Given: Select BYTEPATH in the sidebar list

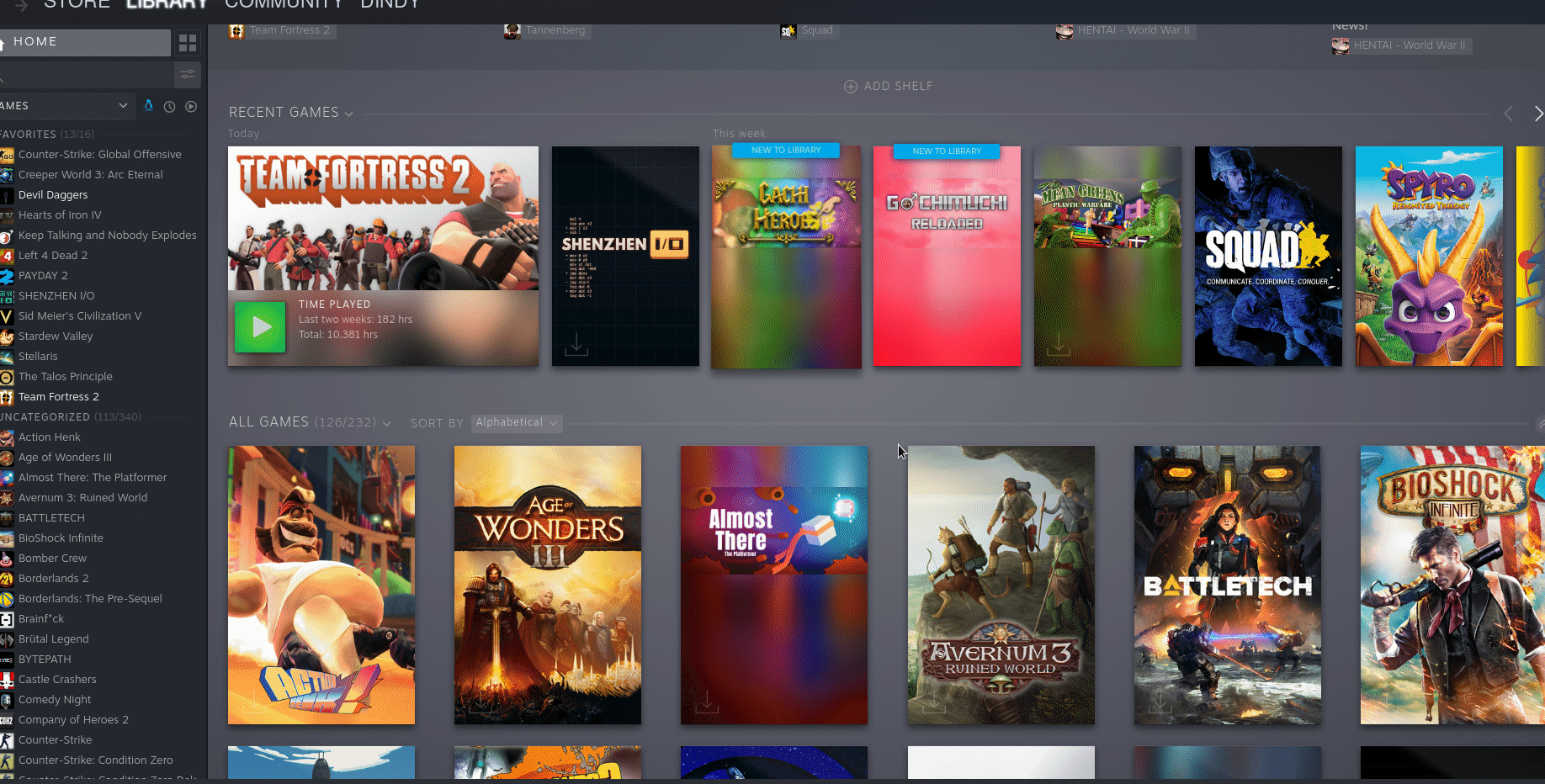Looking at the screenshot, I should pos(45,660).
